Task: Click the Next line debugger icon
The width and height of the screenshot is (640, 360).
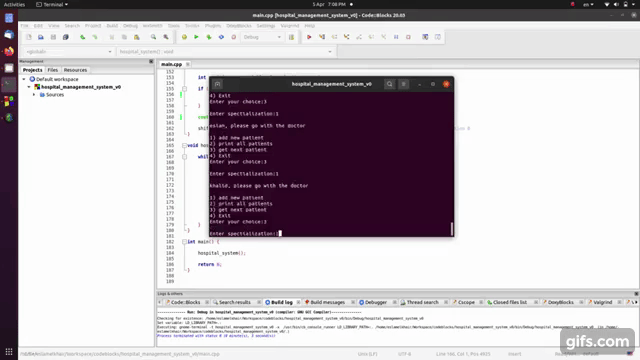Action: [334, 37]
